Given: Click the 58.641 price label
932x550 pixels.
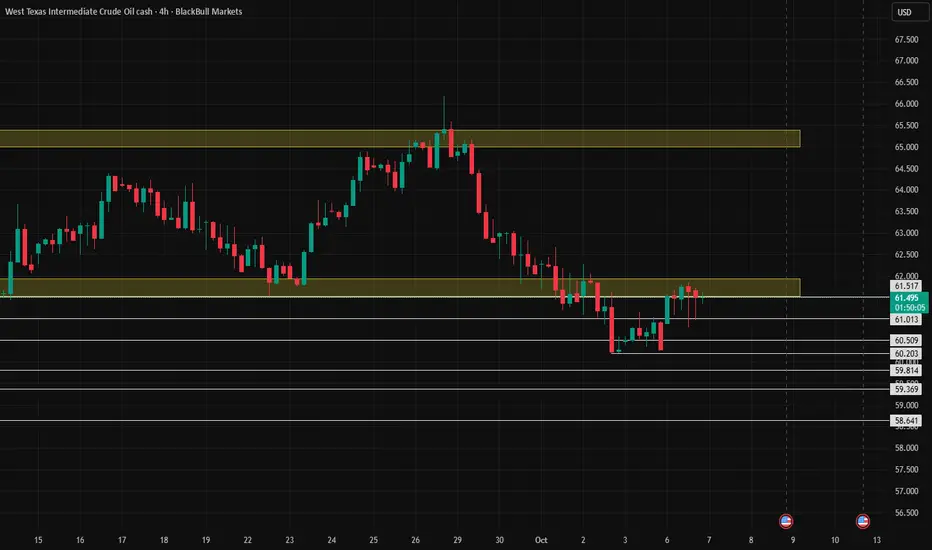Looking at the screenshot, I should click(906, 420).
